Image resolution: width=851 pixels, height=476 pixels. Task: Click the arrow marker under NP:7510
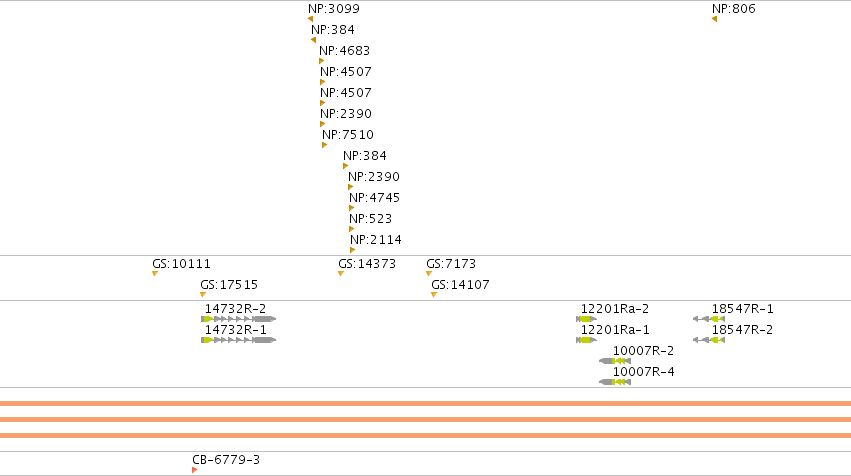pyautogui.click(x=325, y=145)
